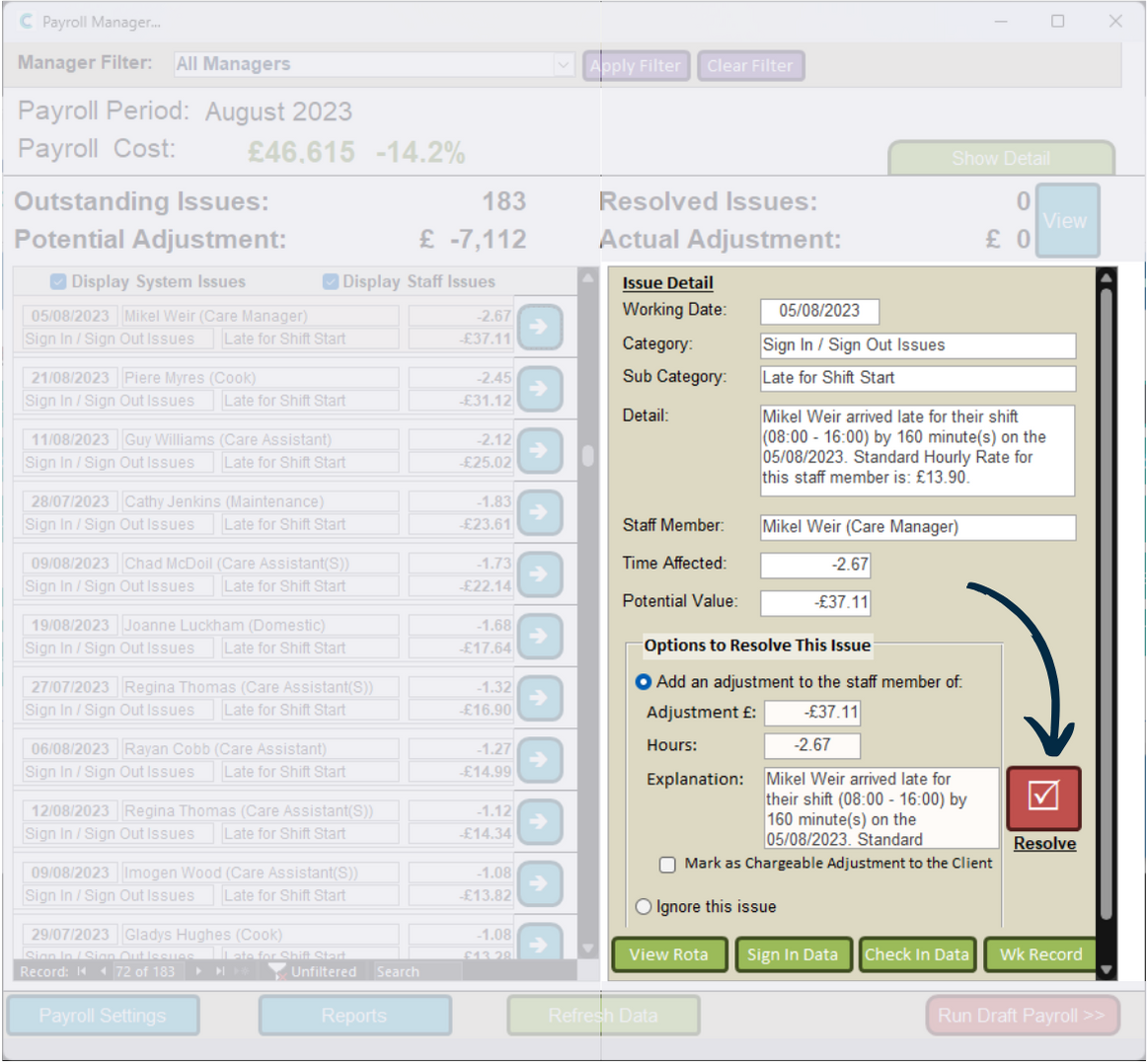Toggle Display Staff Issues checkbox

pos(331,282)
